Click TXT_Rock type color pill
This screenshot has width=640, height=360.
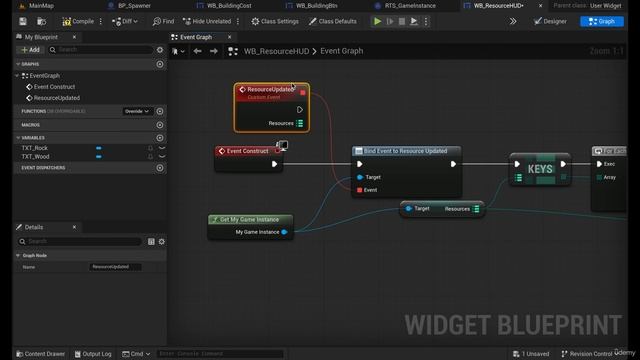pyautogui.click(x=99, y=148)
